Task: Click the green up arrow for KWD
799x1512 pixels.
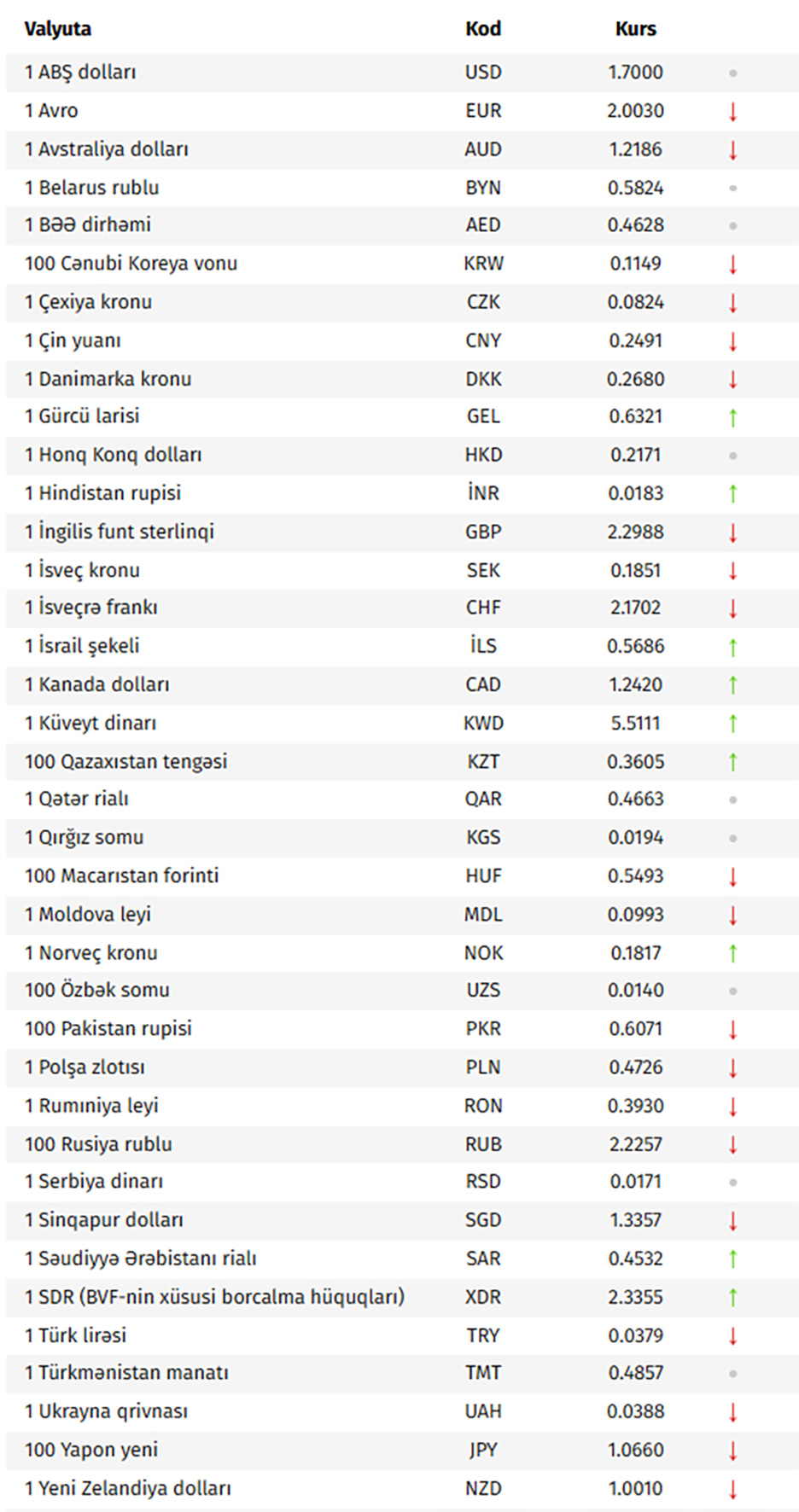Action: [x=732, y=724]
